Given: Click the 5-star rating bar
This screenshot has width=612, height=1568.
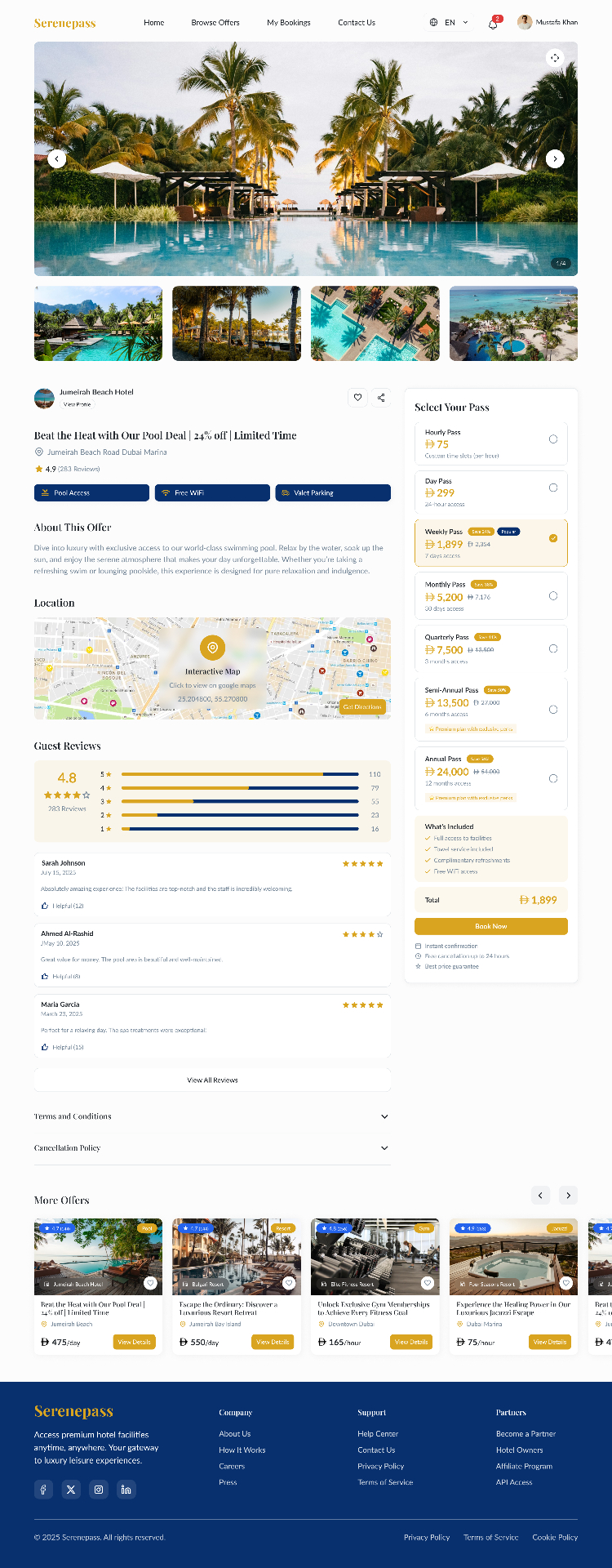Looking at the screenshot, I should click(240, 774).
